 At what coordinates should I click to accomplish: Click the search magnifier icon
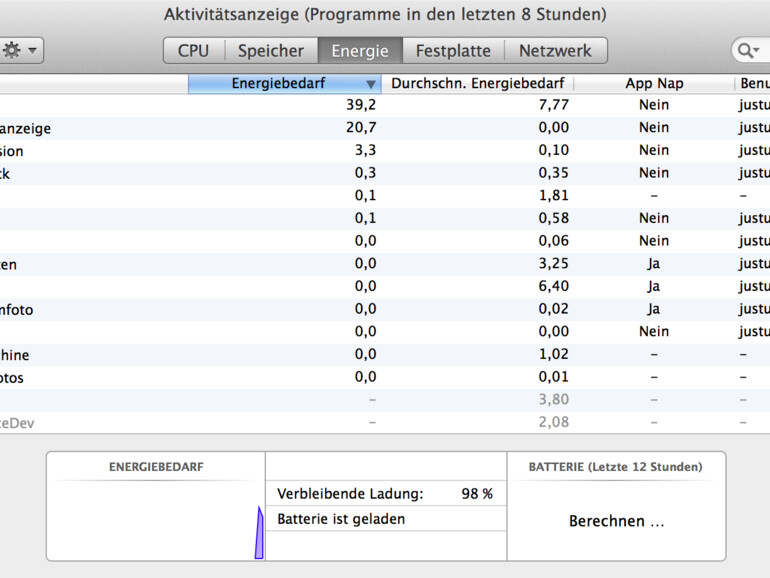point(746,50)
